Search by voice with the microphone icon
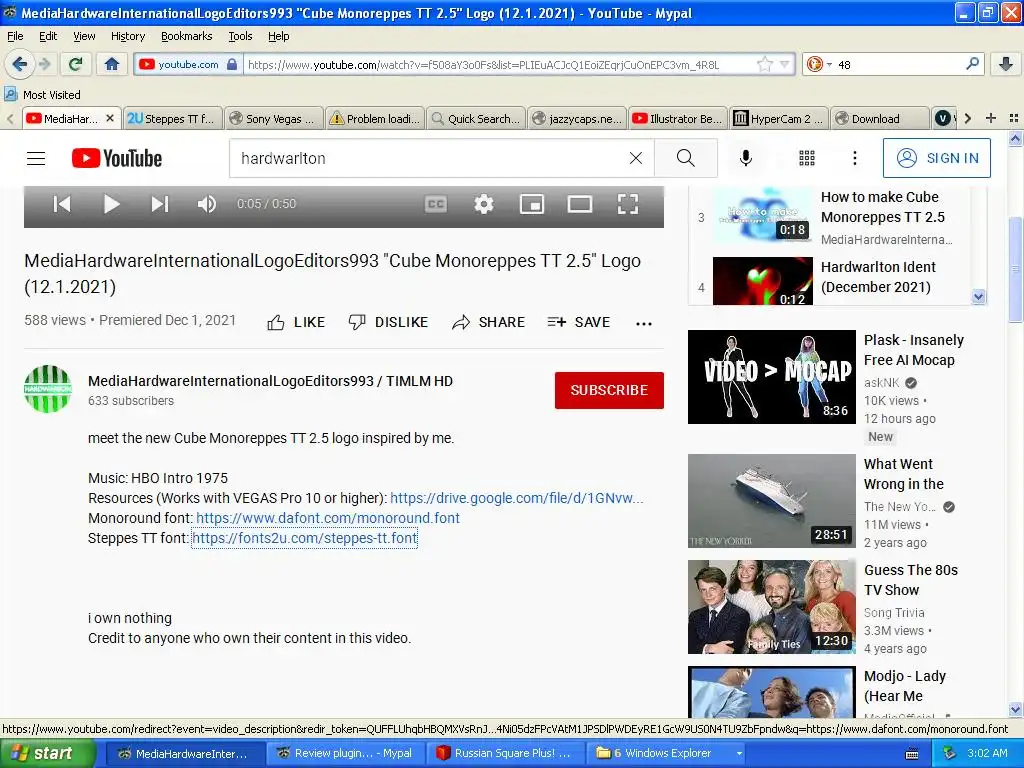This screenshot has height=768, width=1024. (x=746, y=158)
